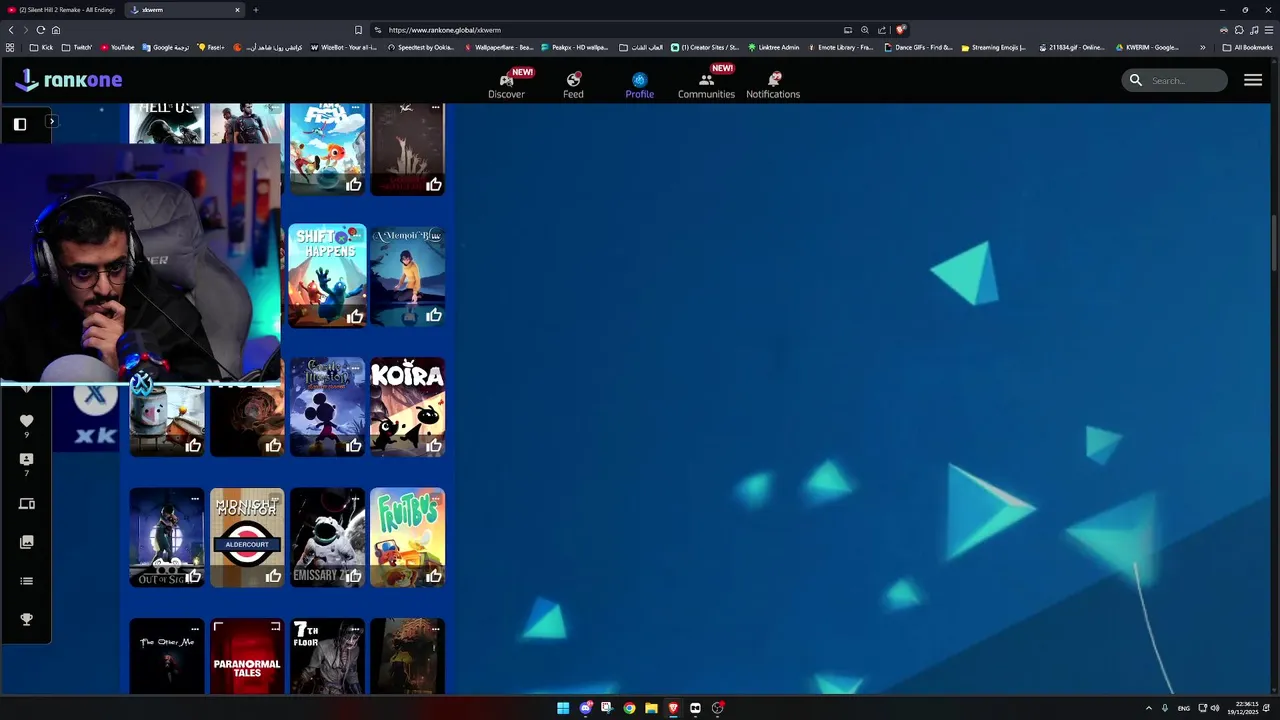Like the Shift Happens game

pyautogui.click(x=354, y=316)
